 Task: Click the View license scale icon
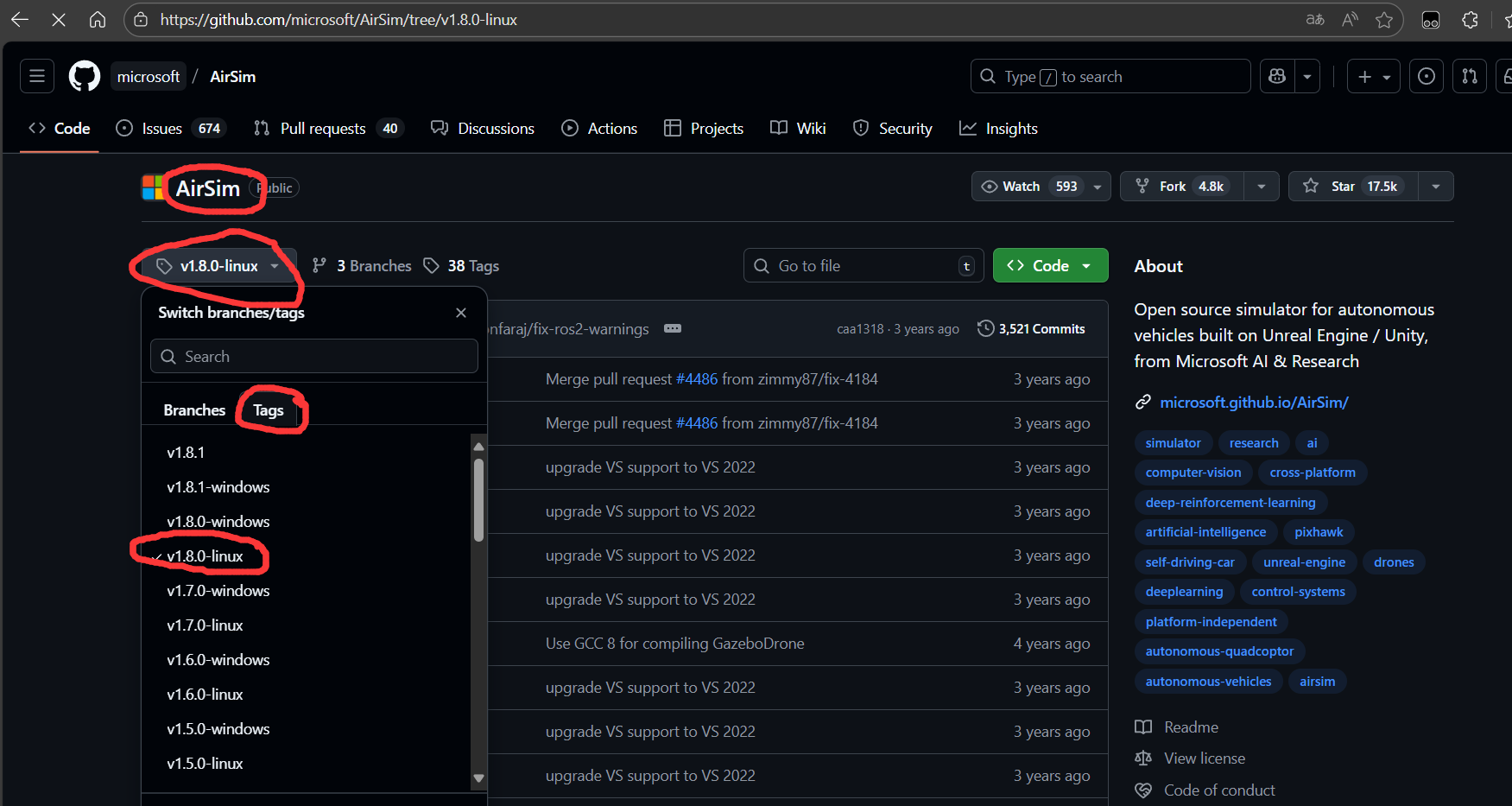[x=1143, y=758]
